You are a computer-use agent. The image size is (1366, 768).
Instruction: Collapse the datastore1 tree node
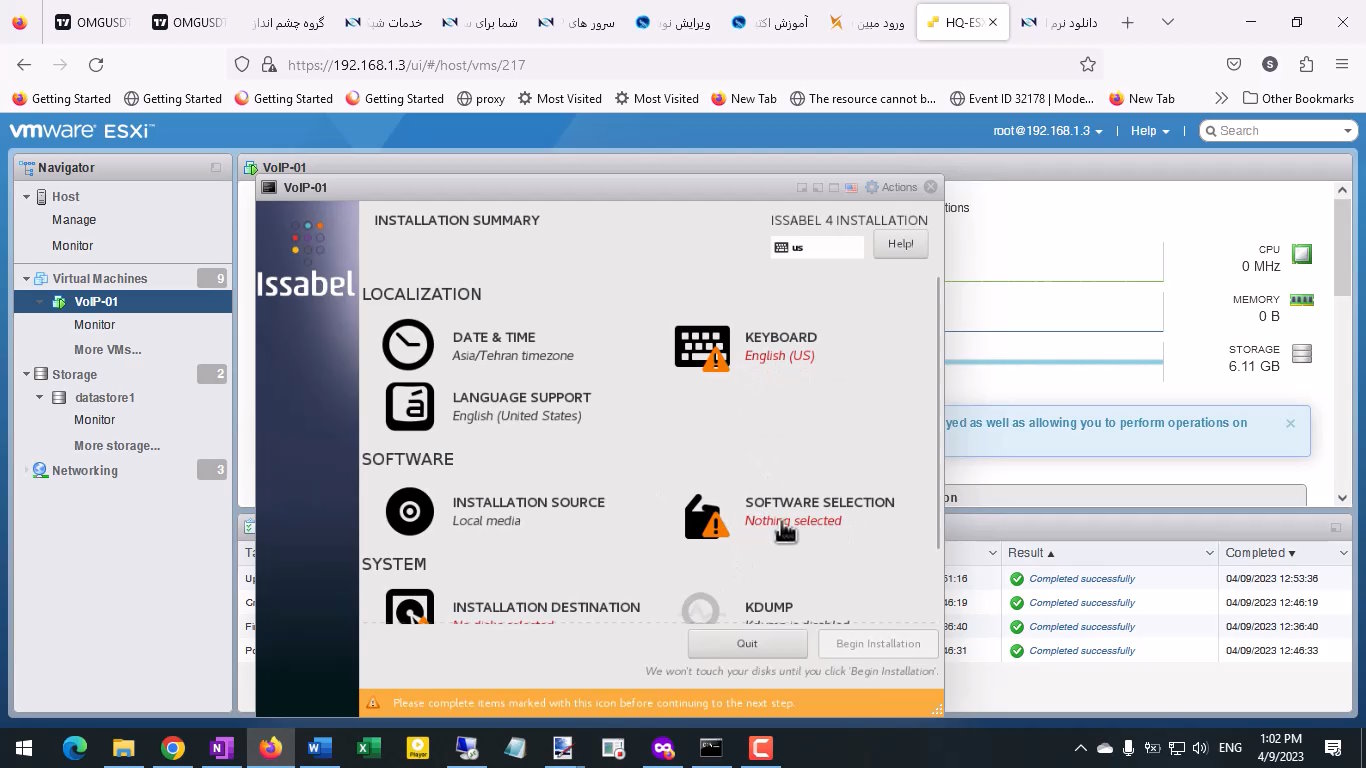pos(41,398)
